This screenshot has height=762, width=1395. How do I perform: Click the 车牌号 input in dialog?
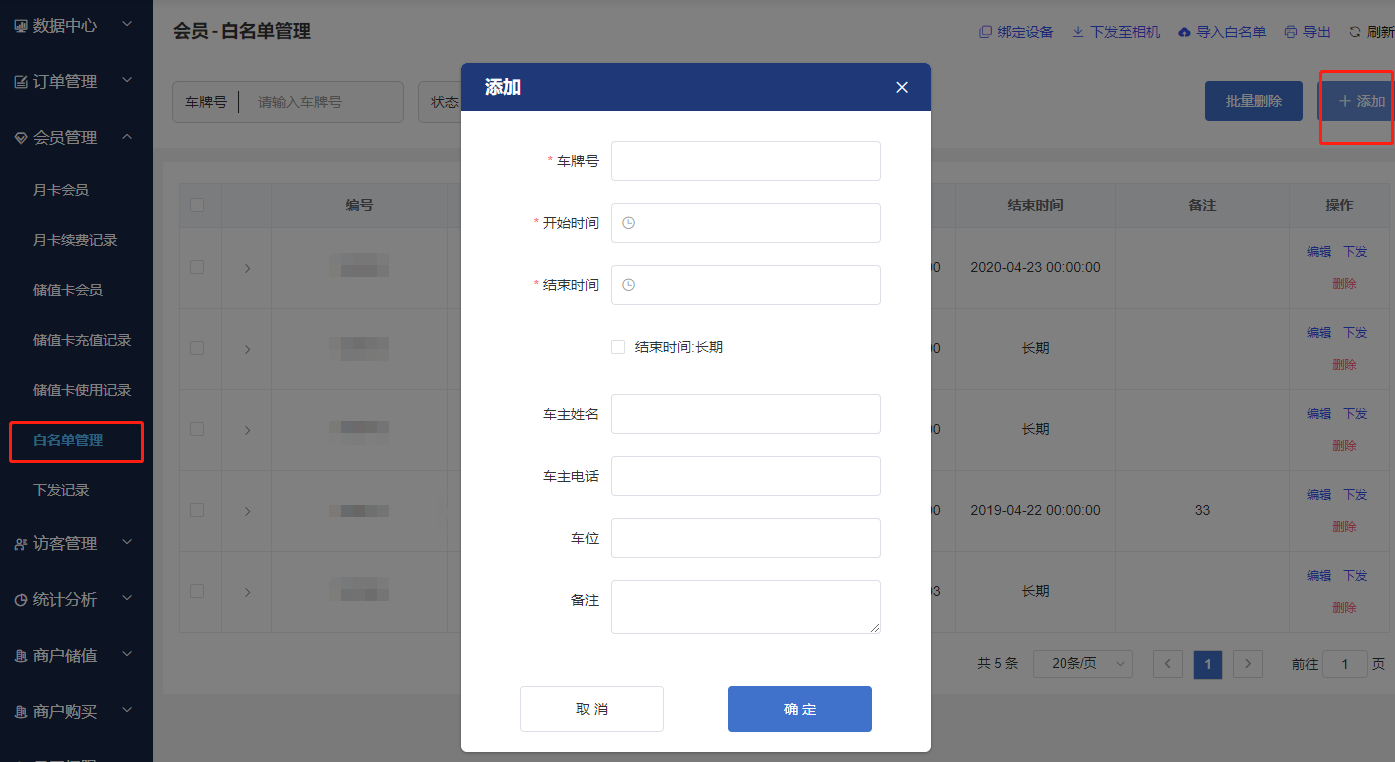(x=746, y=161)
